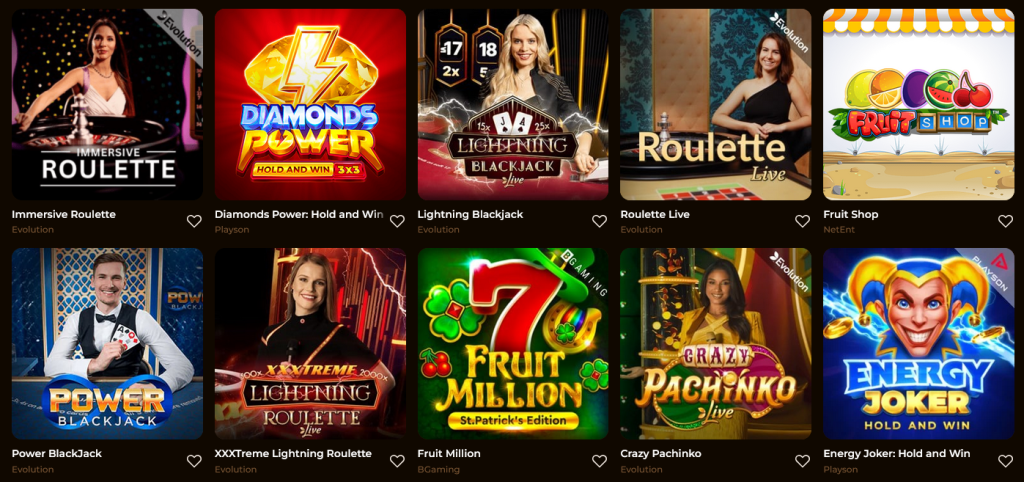Favorite Energy Joker: Hold and Win
This screenshot has width=1024, height=482.
[1006, 461]
